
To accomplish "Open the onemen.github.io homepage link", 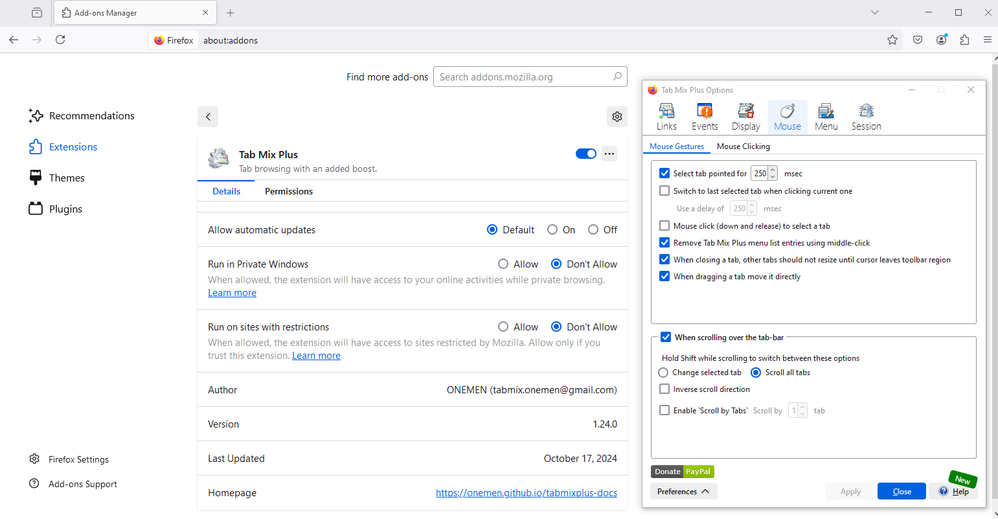I will [526, 493].
